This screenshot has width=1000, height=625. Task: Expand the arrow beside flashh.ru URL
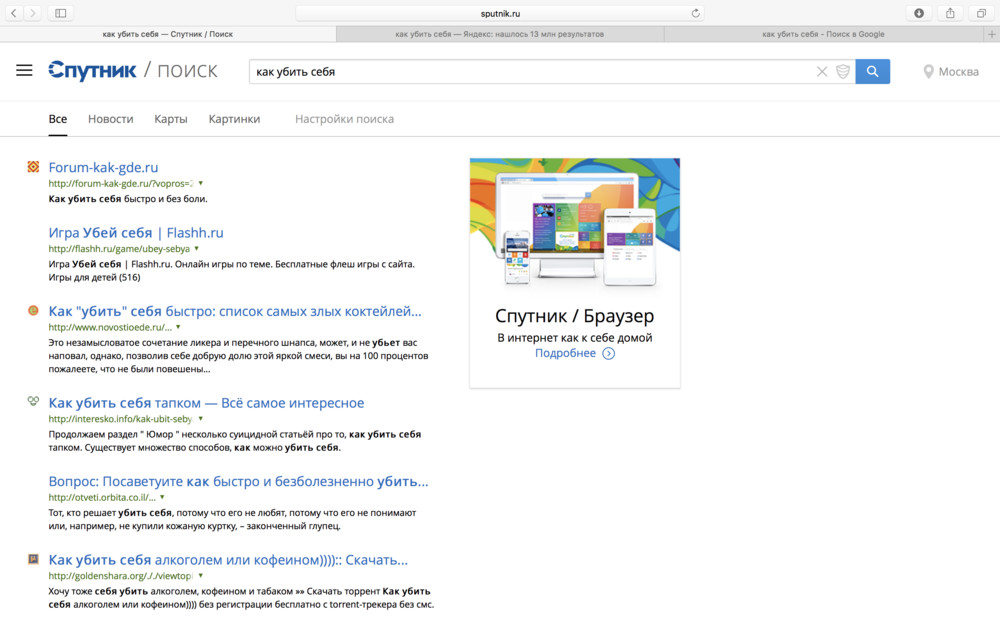click(196, 248)
